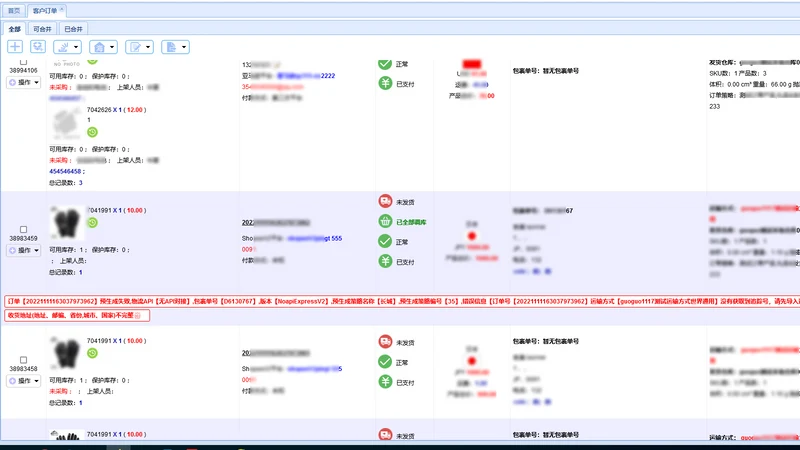Click the blue account link ending 2222
Screen dimensions: 800x450
(306, 76)
